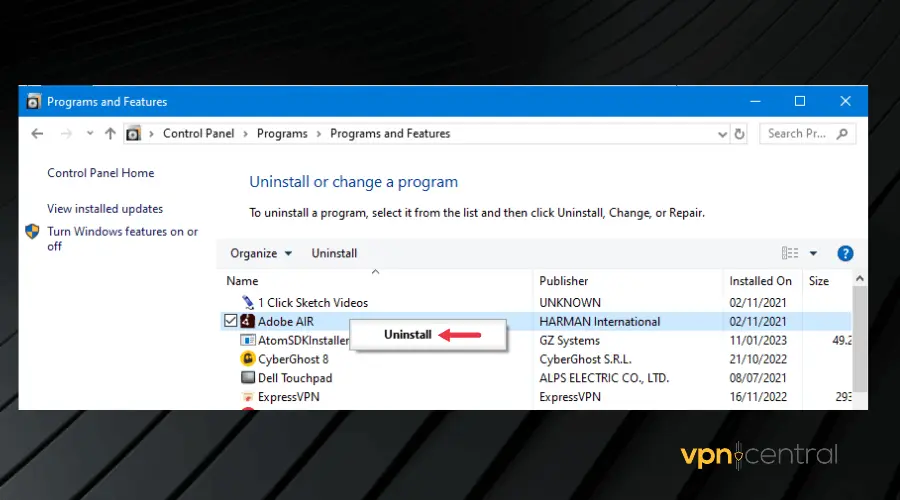Open the Help question mark icon
Image resolution: width=900 pixels, height=500 pixels.
[x=845, y=253]
